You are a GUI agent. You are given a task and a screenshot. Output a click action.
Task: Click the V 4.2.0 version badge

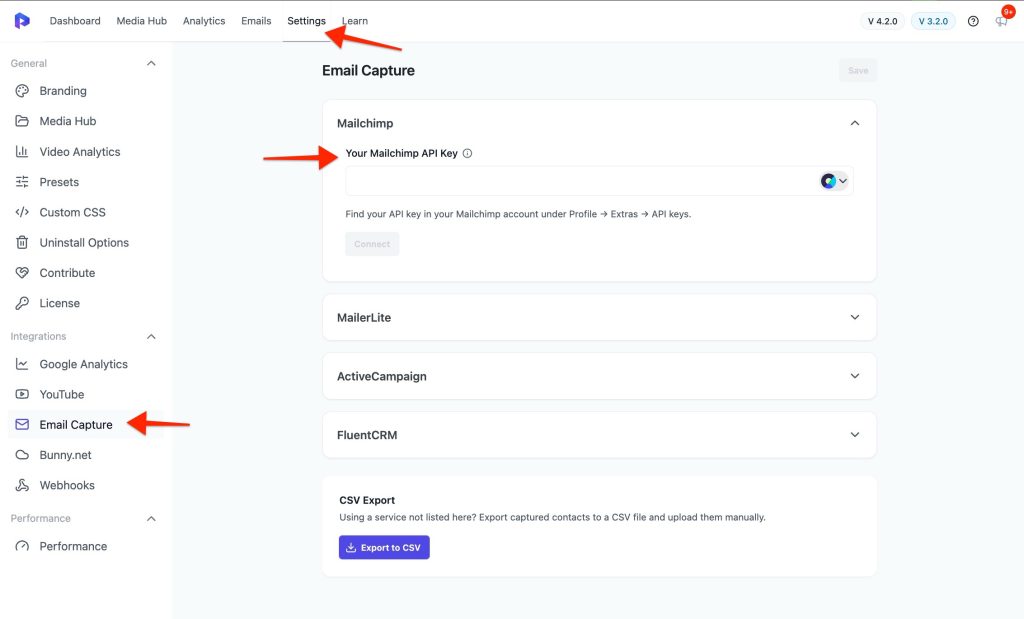(x=882, y=21)
